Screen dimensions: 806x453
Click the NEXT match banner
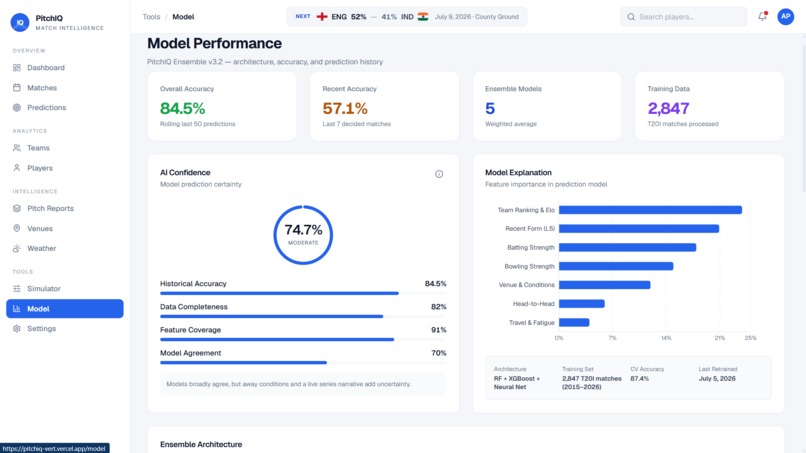coord(407,16)
